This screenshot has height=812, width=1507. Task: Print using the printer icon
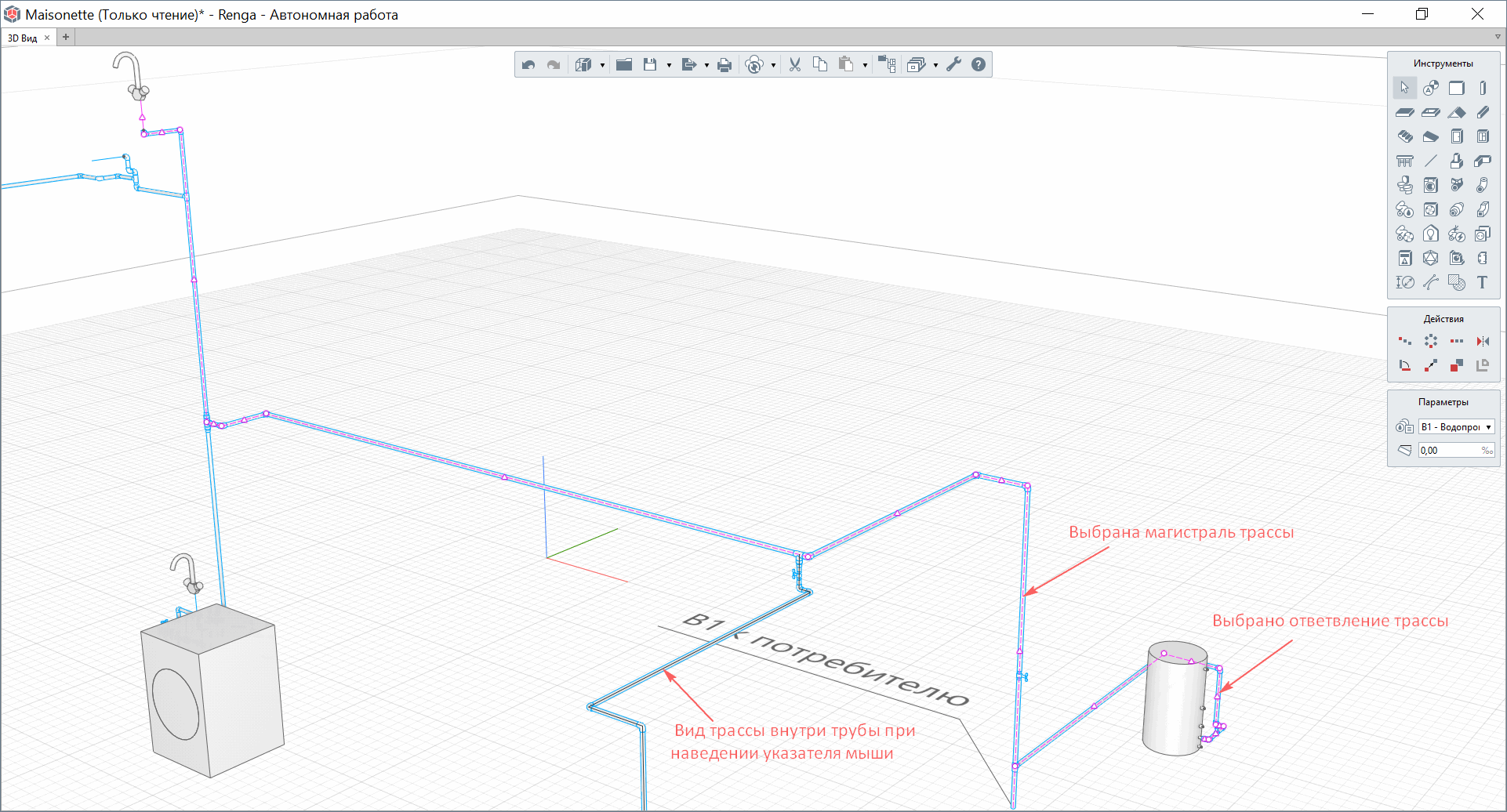(x=724, y=65)
